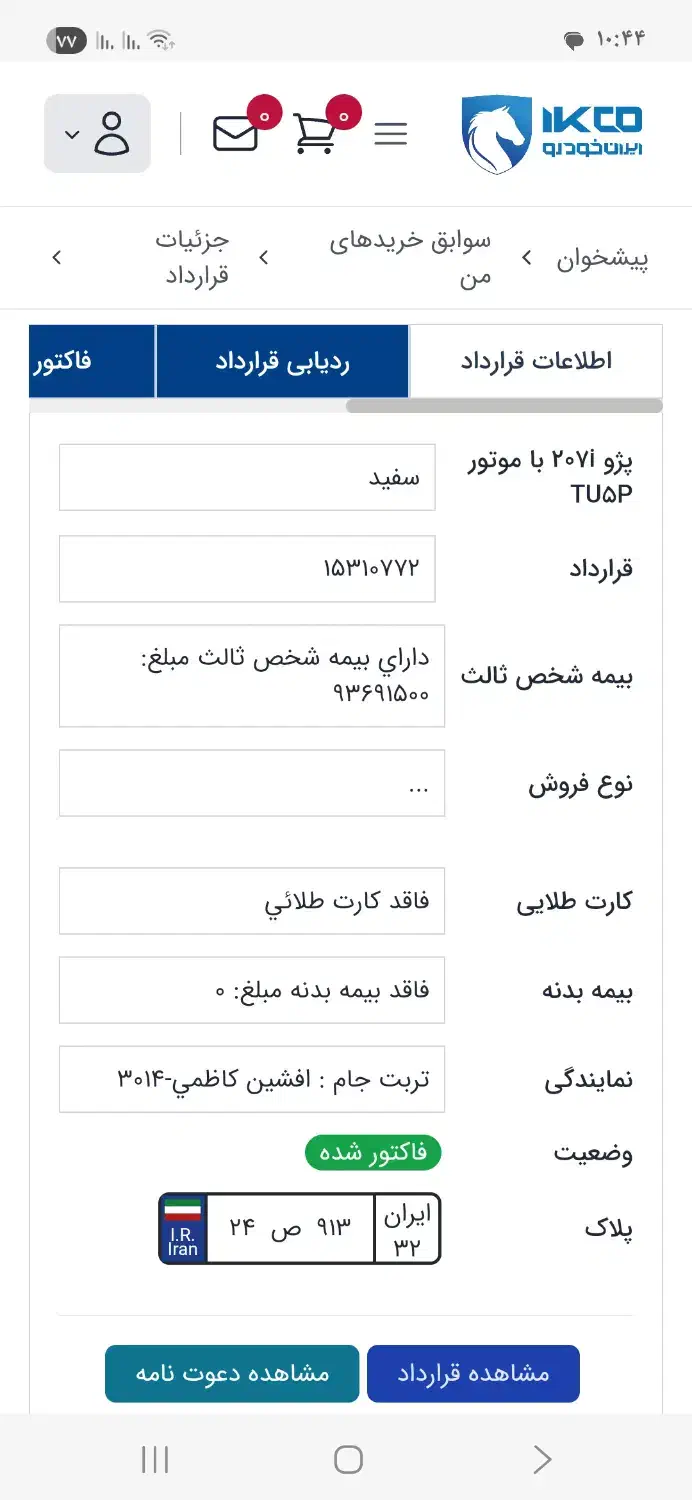The image size is (692, 1500).
Task: Tap the Android recent apps button
Action: (x=155, y=1459)
